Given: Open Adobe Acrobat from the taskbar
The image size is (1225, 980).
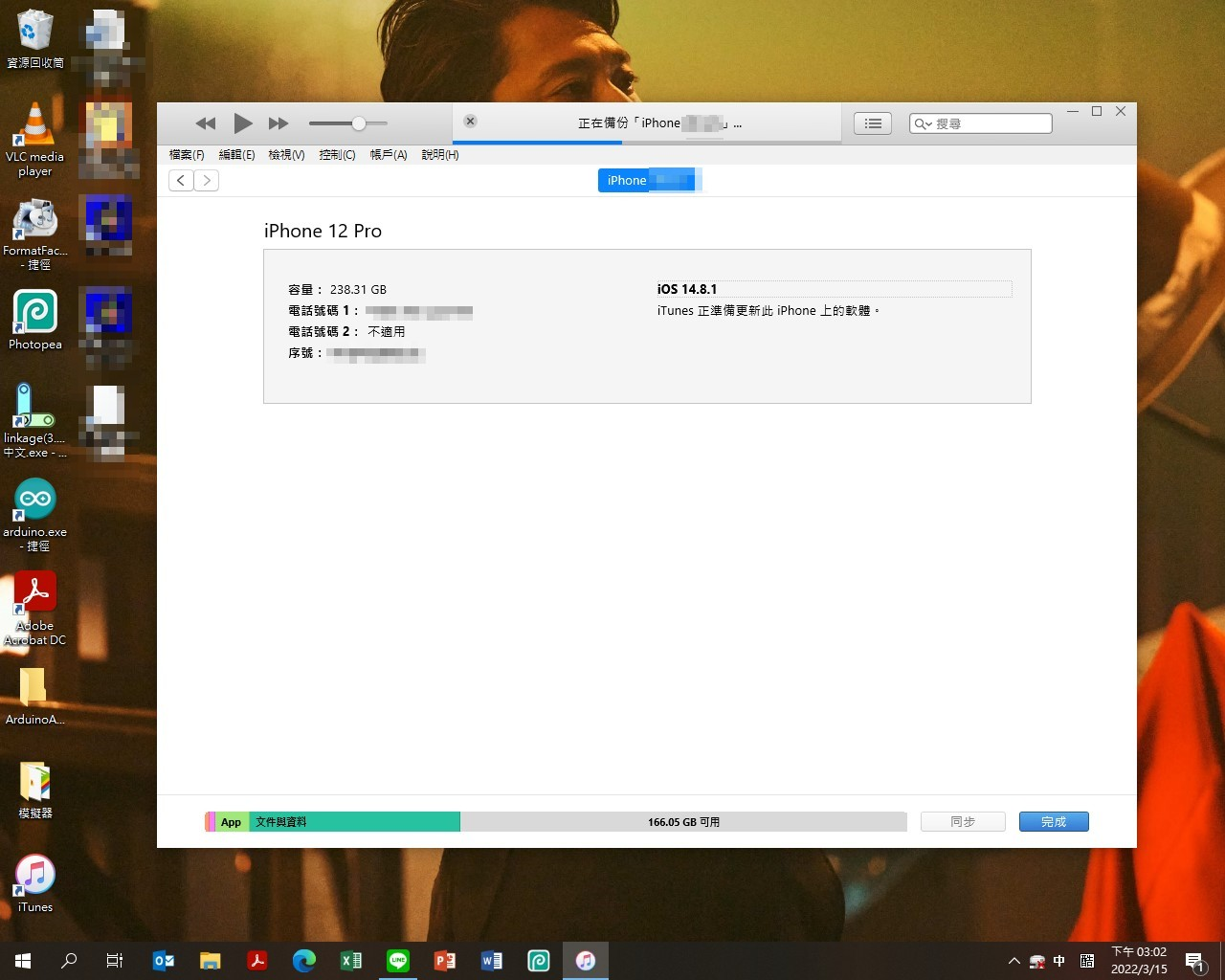Looking at the screenshot, I should pyautogui.click(x=257, y=961).
